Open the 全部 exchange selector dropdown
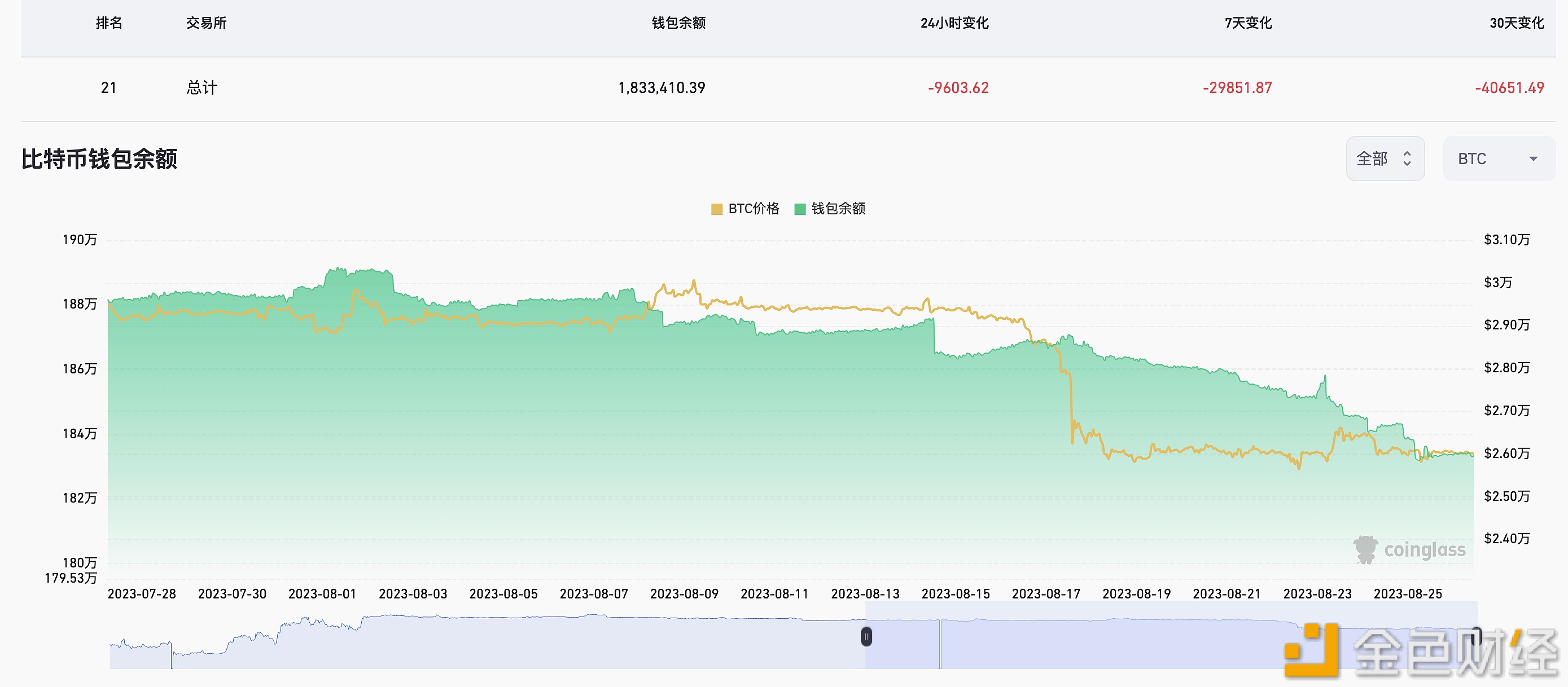1568x687 pixels. [x=1385, y=159]
